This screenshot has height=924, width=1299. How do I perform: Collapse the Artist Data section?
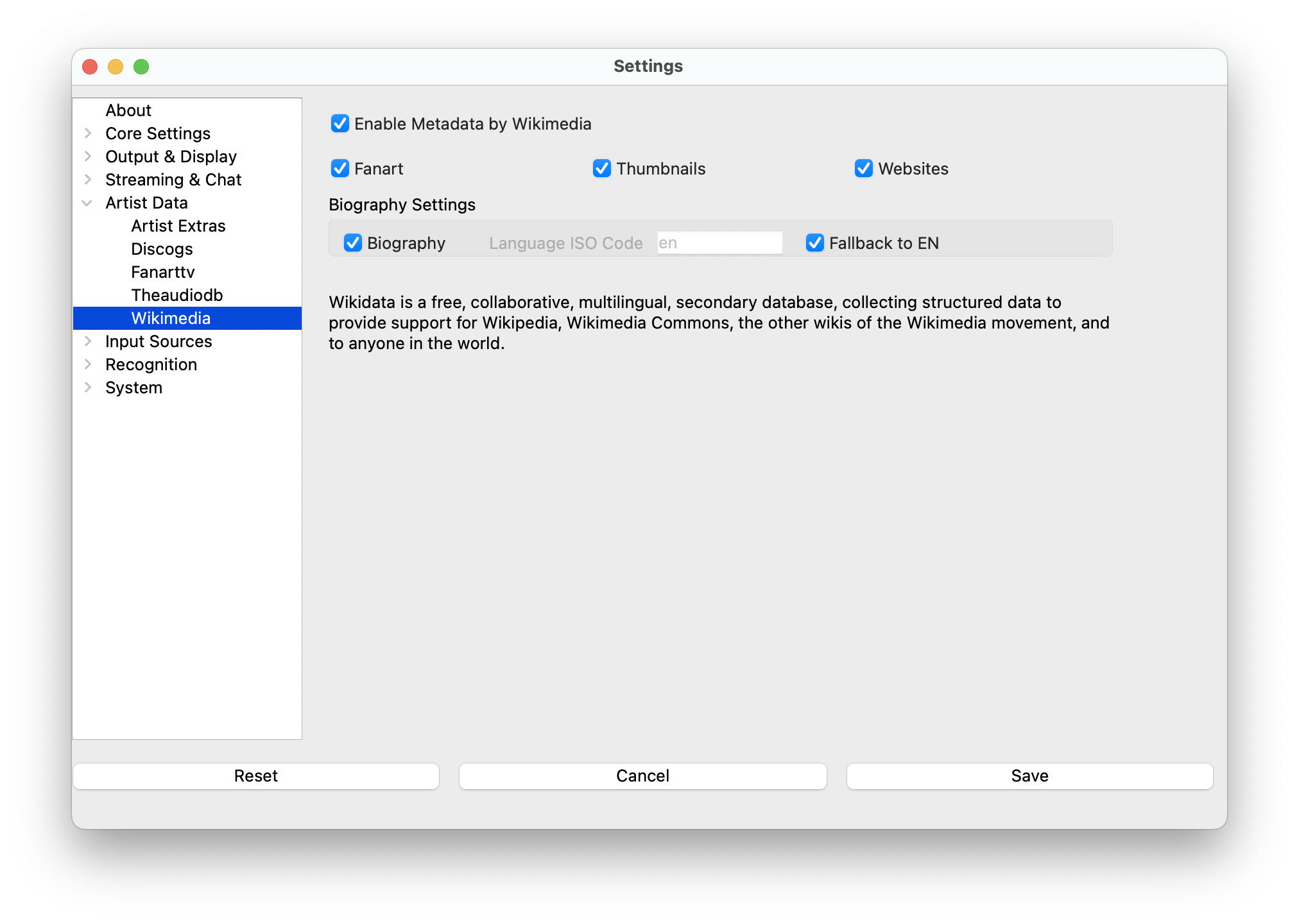(87, 203)
